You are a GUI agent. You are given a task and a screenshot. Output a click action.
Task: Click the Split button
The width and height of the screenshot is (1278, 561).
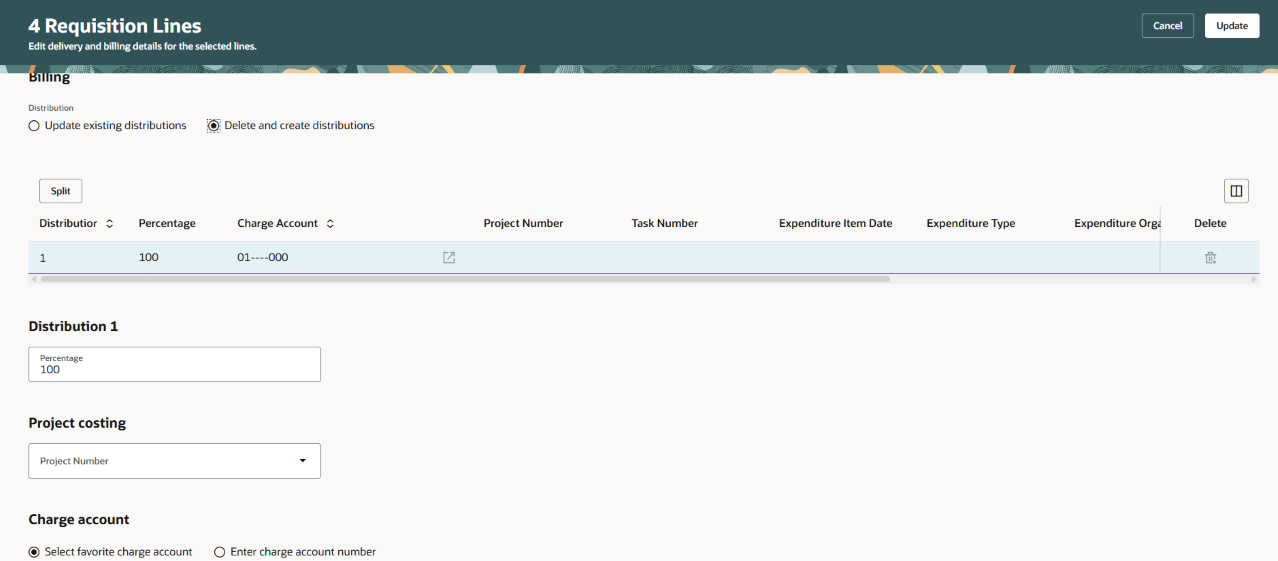click(x=61, y=191)
